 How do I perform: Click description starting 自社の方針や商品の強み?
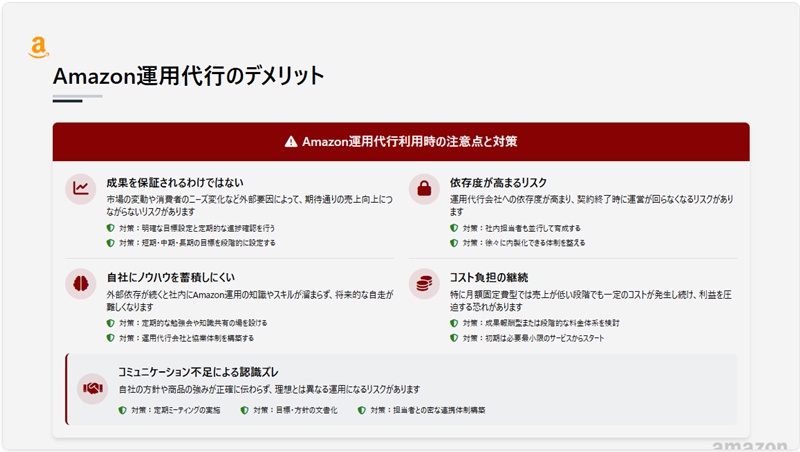pyautogui.click(x=269, y=389)
